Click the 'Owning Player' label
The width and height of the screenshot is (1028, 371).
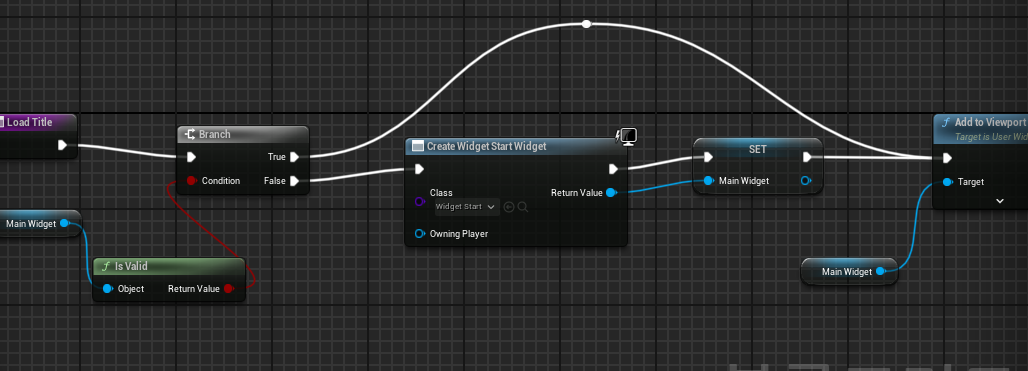click(x=459, y=233)
